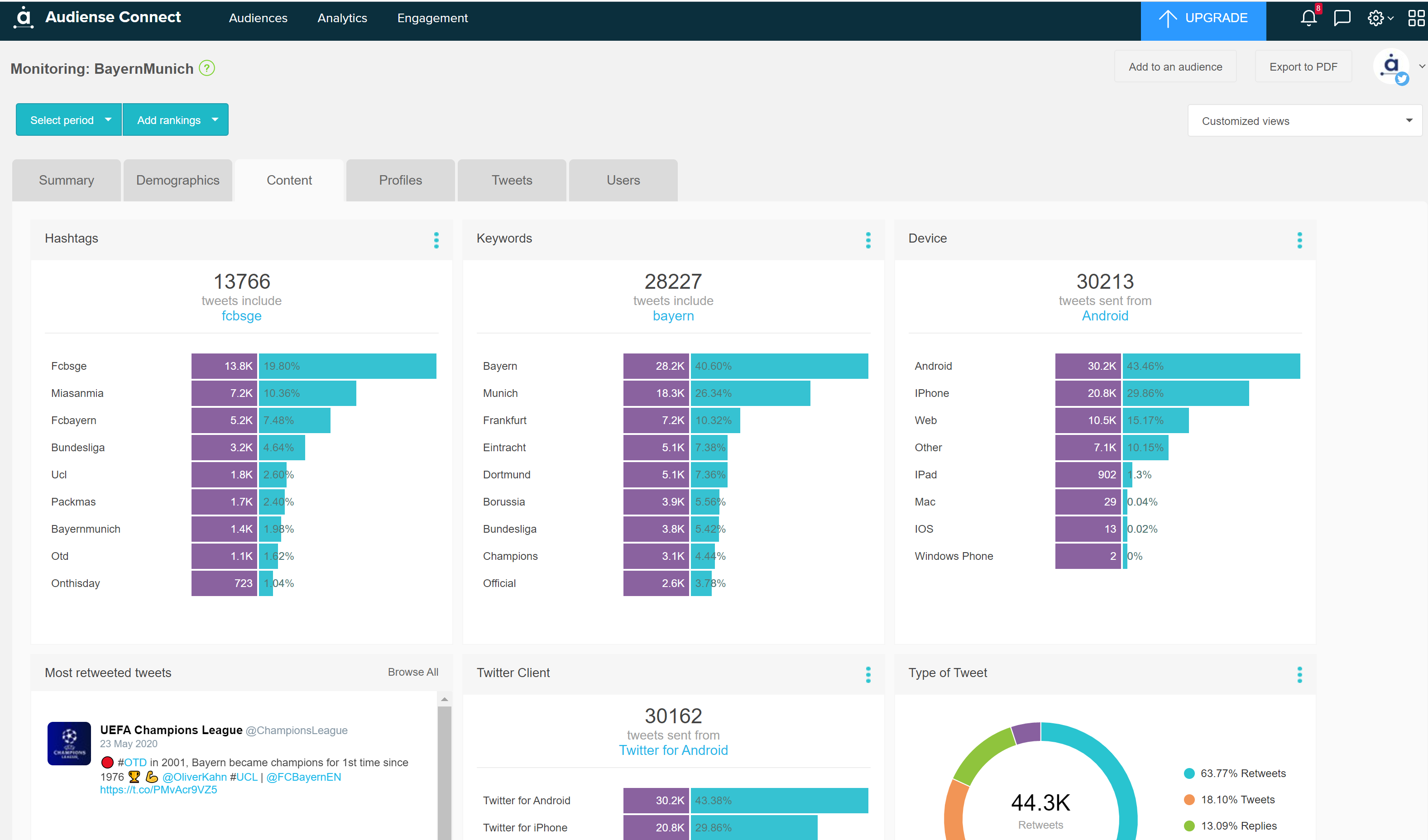
Task: Click the scroll up arrow in retweeted tweets
Action: coord(444,700)
